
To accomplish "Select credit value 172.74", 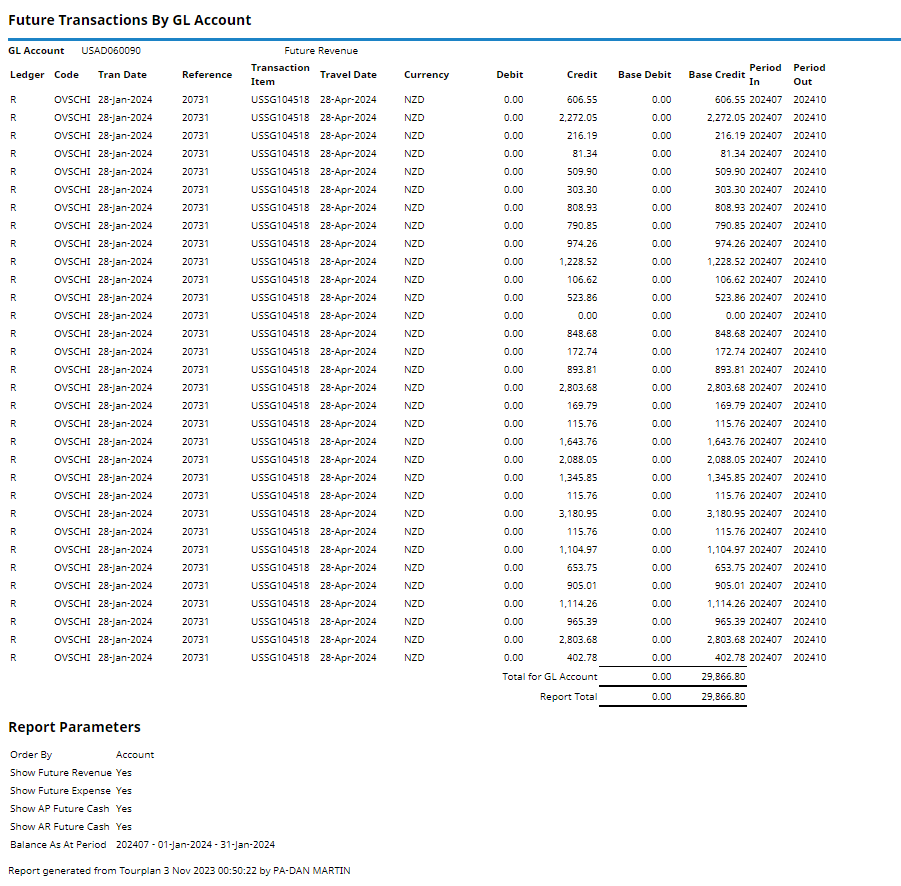I will pyautogui.click(x=582, y=352).
